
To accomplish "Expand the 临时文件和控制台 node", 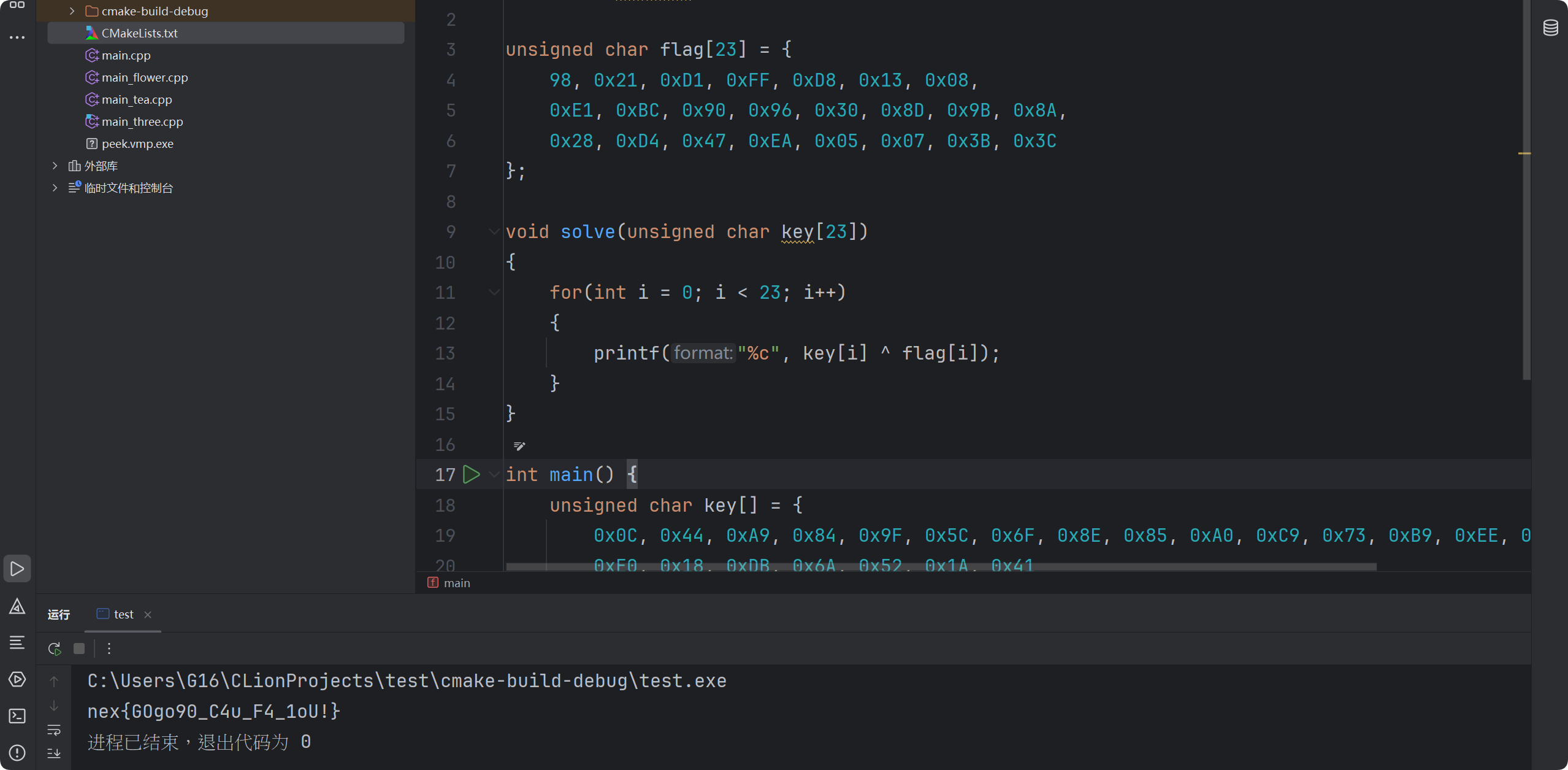I will click(55, 188).
